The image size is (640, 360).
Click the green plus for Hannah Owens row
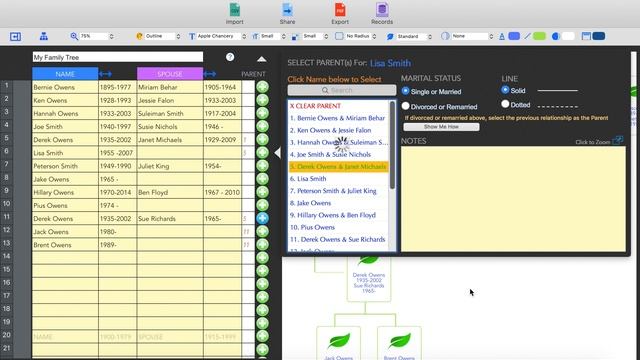(262, 113)
